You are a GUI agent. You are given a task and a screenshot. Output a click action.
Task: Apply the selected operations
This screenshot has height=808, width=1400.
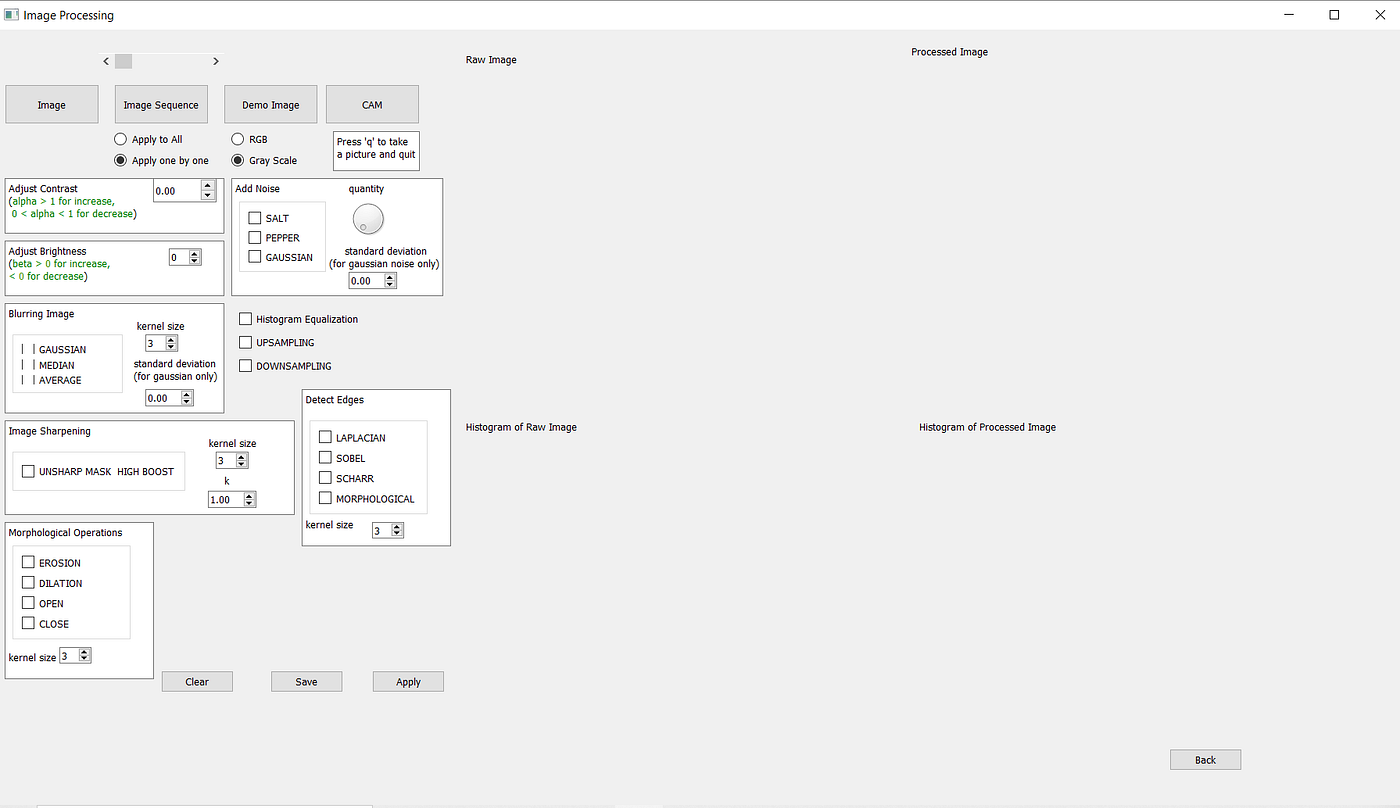(x=407, y=681)
